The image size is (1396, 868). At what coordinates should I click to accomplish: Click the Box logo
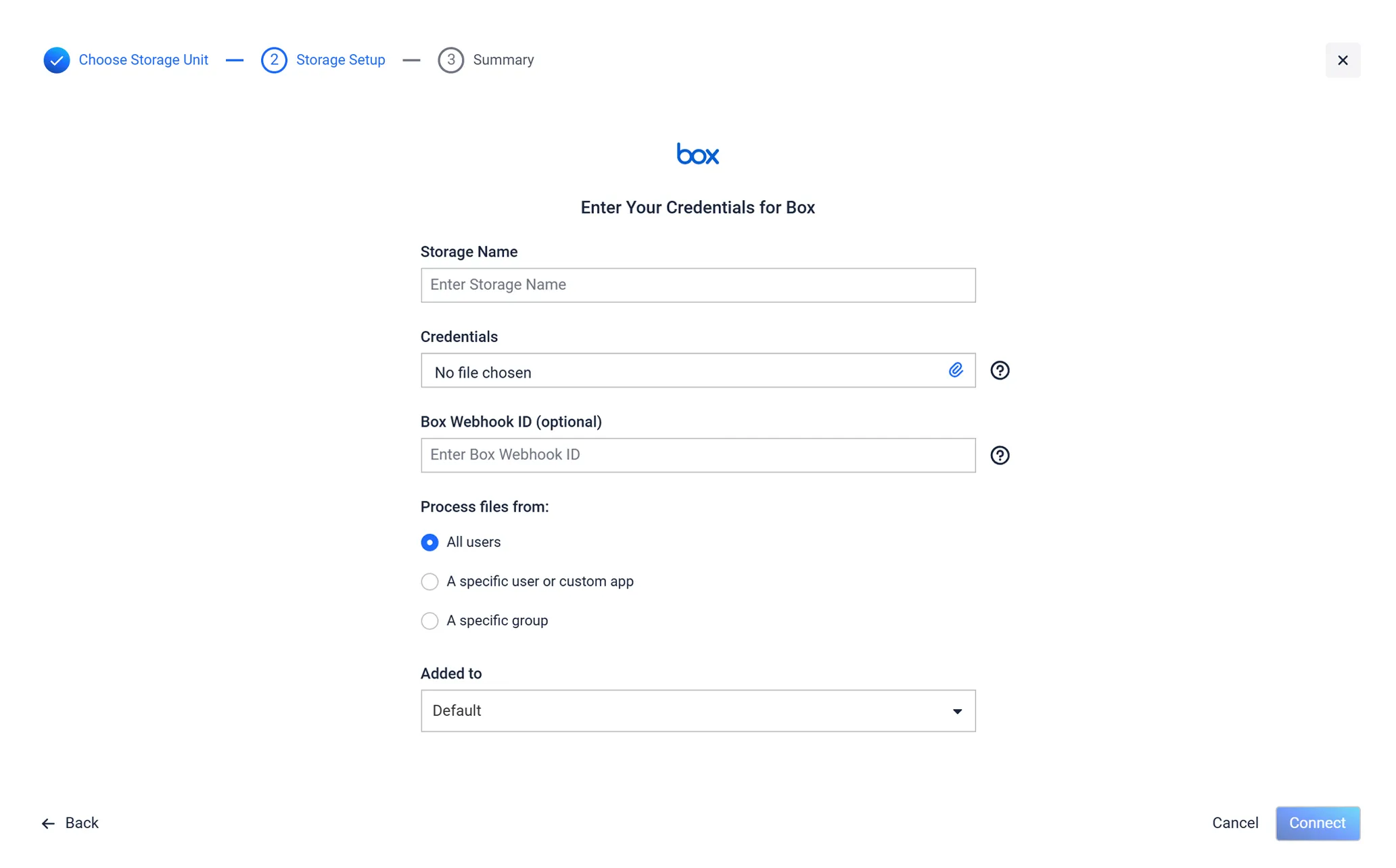(697, 154)
